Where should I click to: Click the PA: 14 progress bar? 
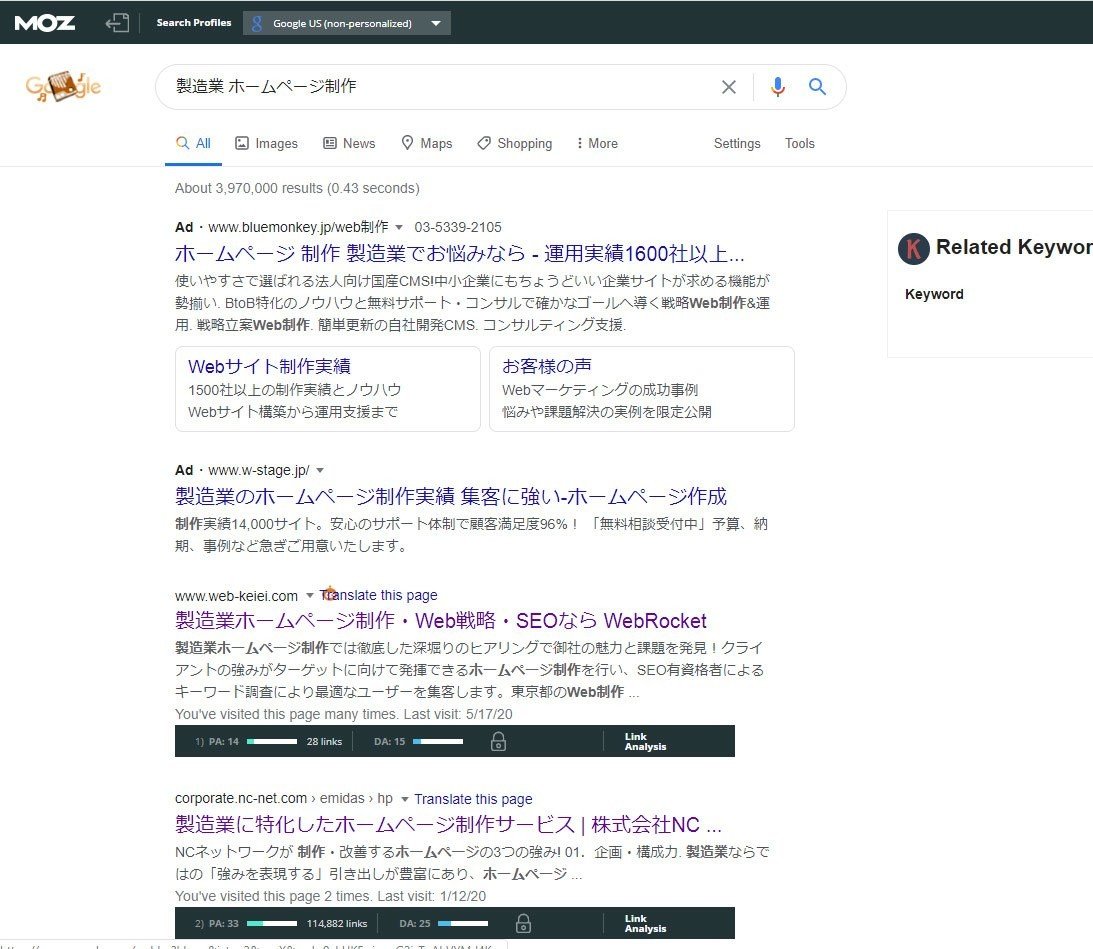click(272, 741)
